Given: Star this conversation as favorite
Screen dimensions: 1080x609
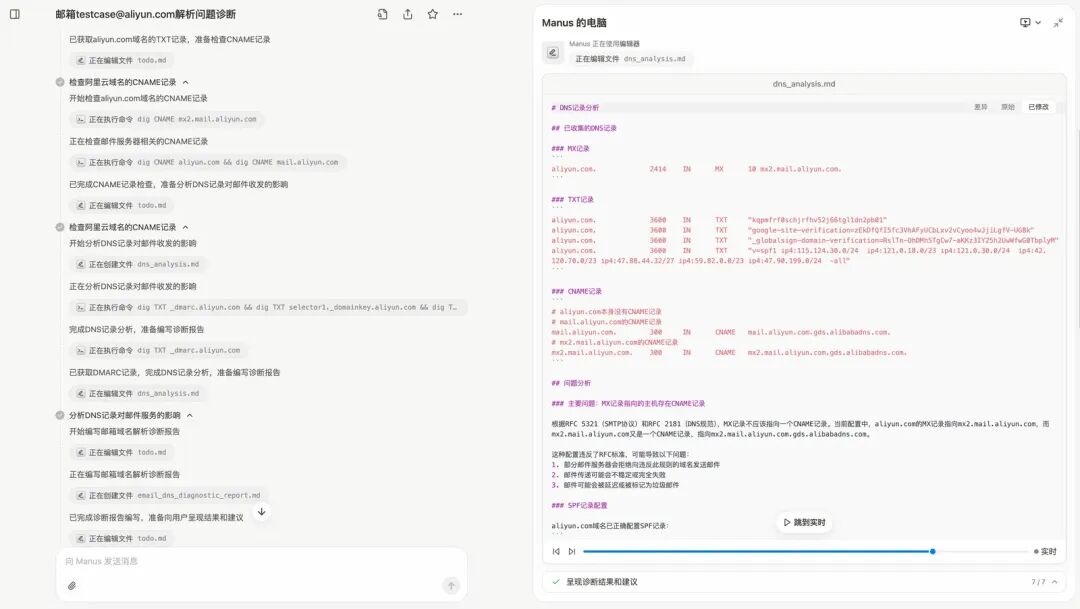Looking at the screenshot, I should pyautogui.click(x=433, y=14).
